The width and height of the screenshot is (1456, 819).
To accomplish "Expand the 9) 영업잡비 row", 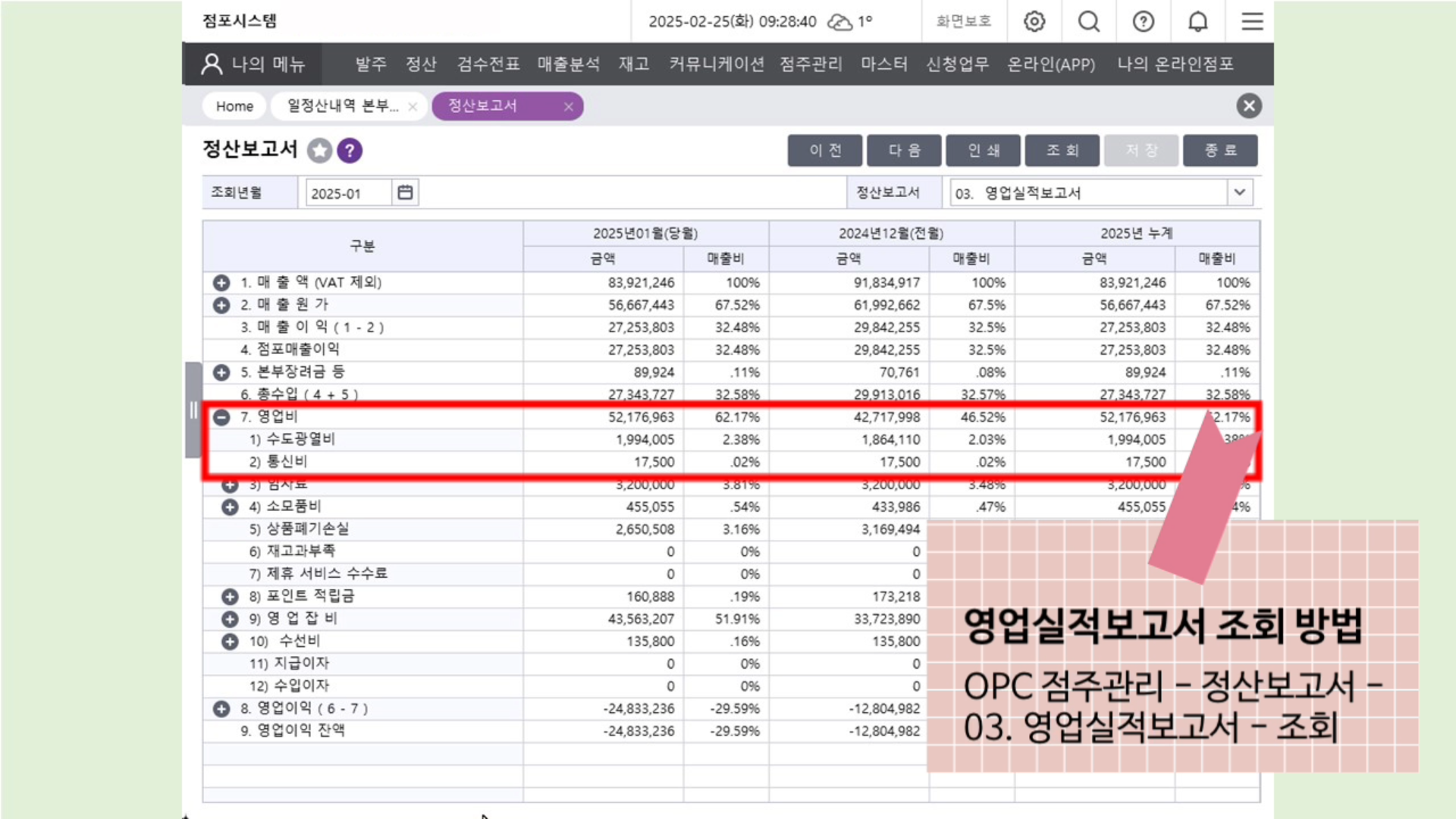I will click(230, 619).
